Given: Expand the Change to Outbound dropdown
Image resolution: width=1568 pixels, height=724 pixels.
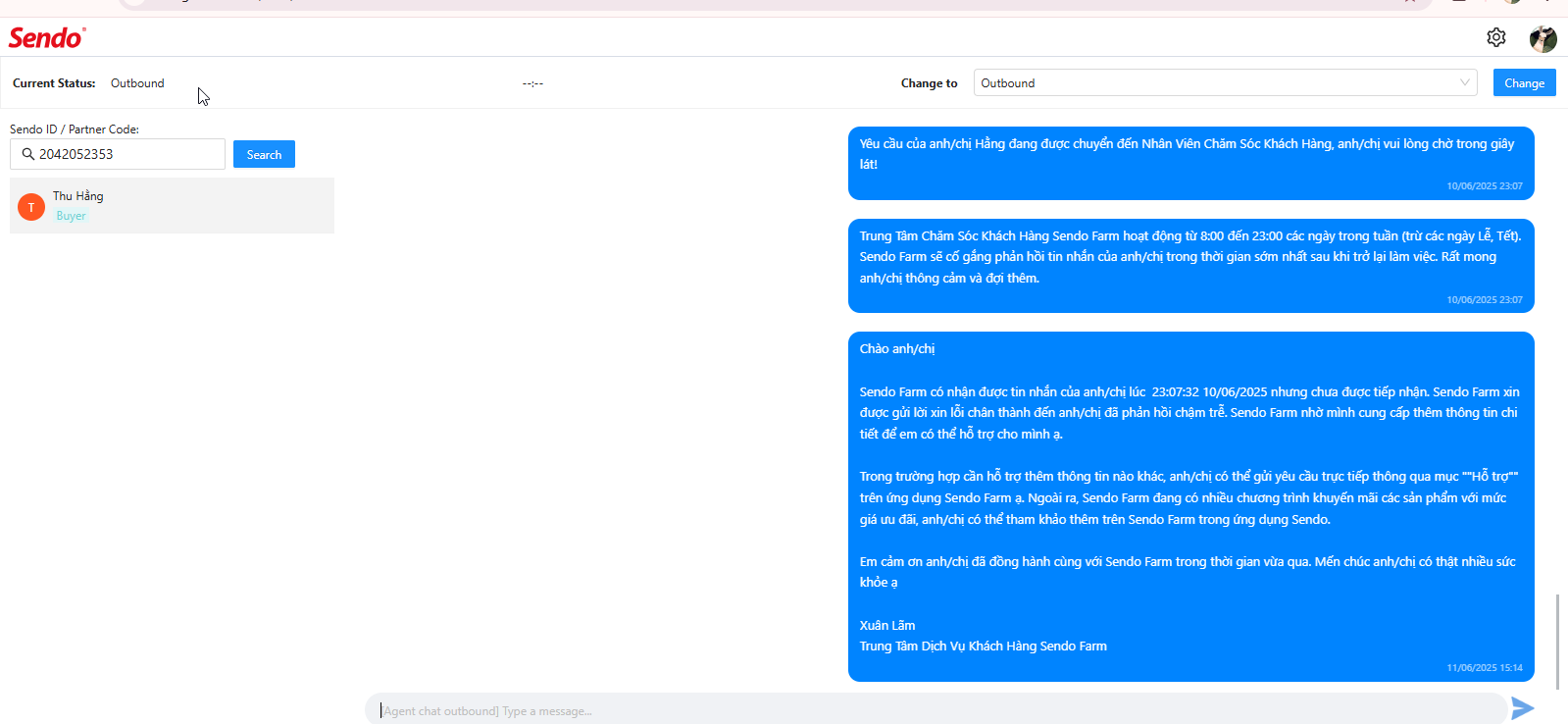Looking at the screenshot, I should [1226, 83].
